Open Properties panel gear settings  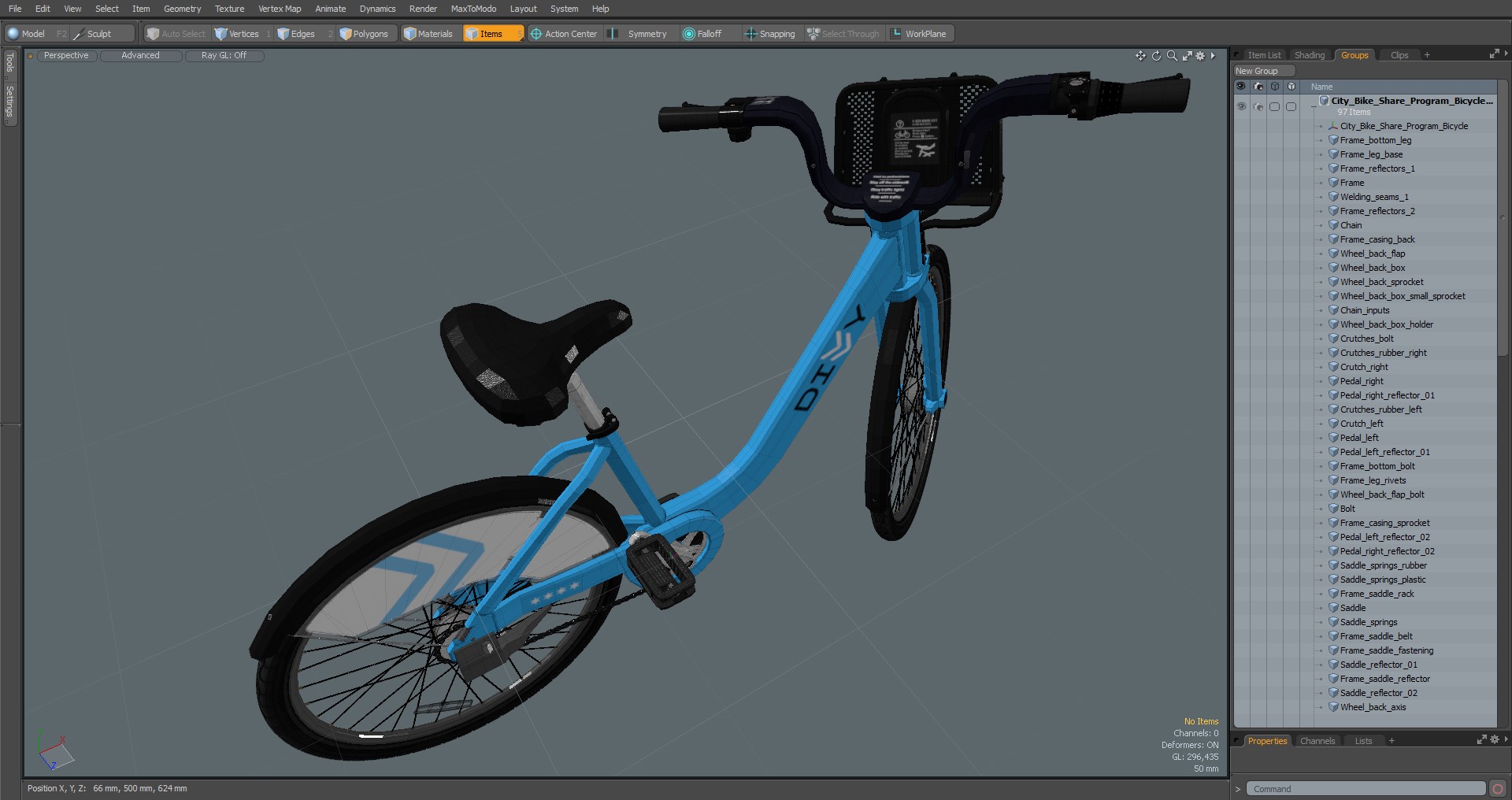(x=1494, y=740)
